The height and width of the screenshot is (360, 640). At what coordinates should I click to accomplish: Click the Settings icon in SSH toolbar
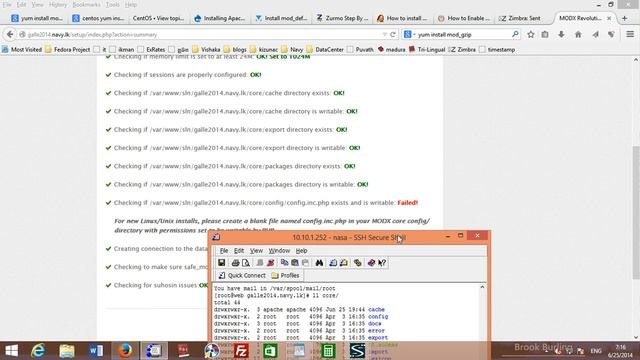(x=358, y=263)
